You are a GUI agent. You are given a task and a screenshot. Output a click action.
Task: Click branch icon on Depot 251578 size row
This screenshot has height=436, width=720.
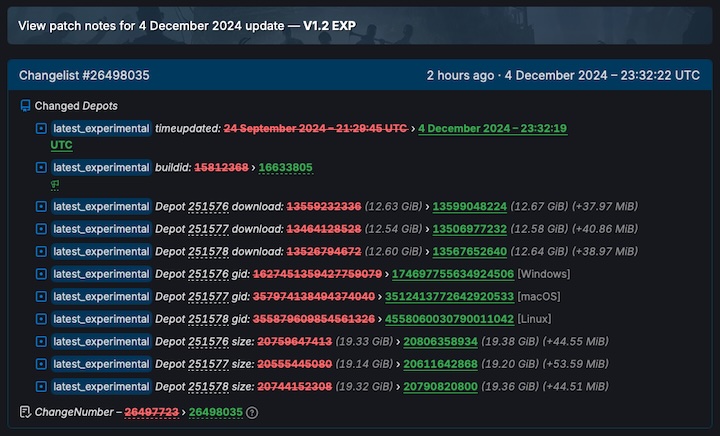coord(41,387)
